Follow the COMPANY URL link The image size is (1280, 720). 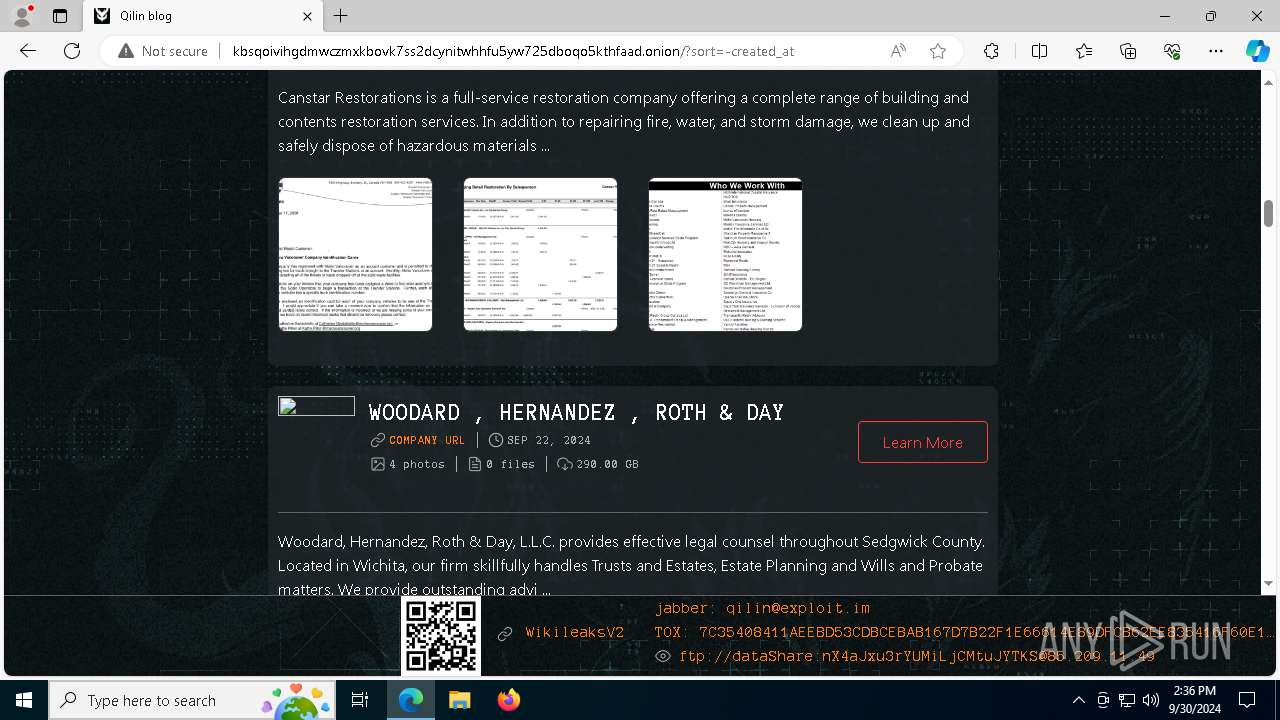[x=427, y=440]
